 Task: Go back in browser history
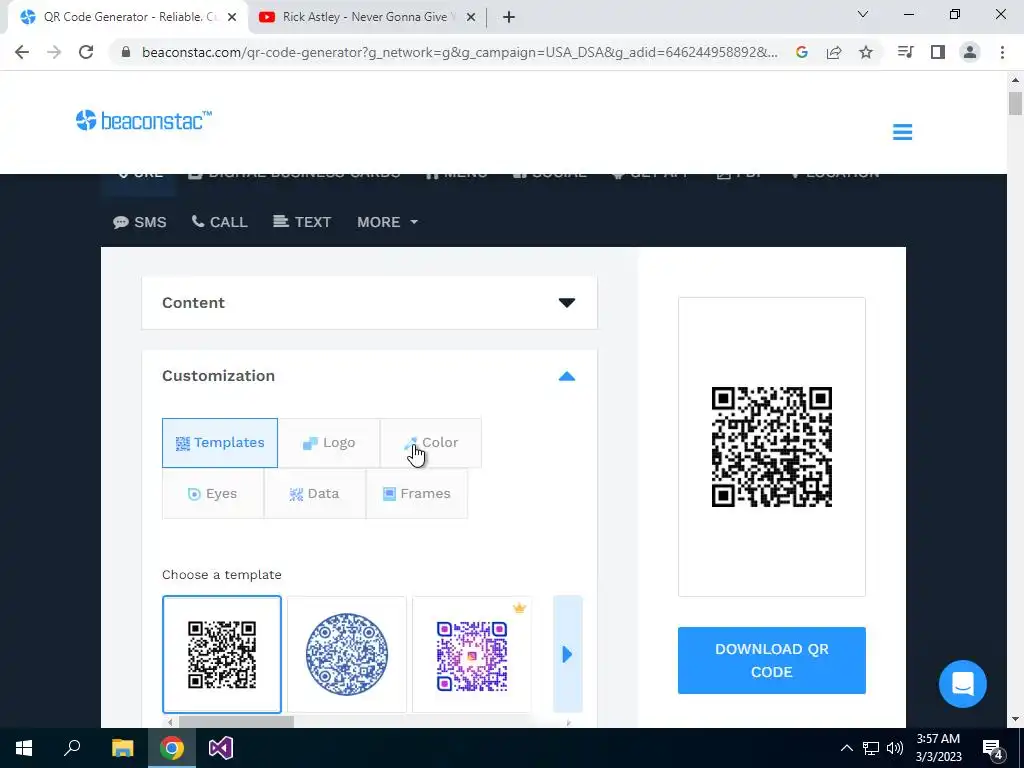22,52
